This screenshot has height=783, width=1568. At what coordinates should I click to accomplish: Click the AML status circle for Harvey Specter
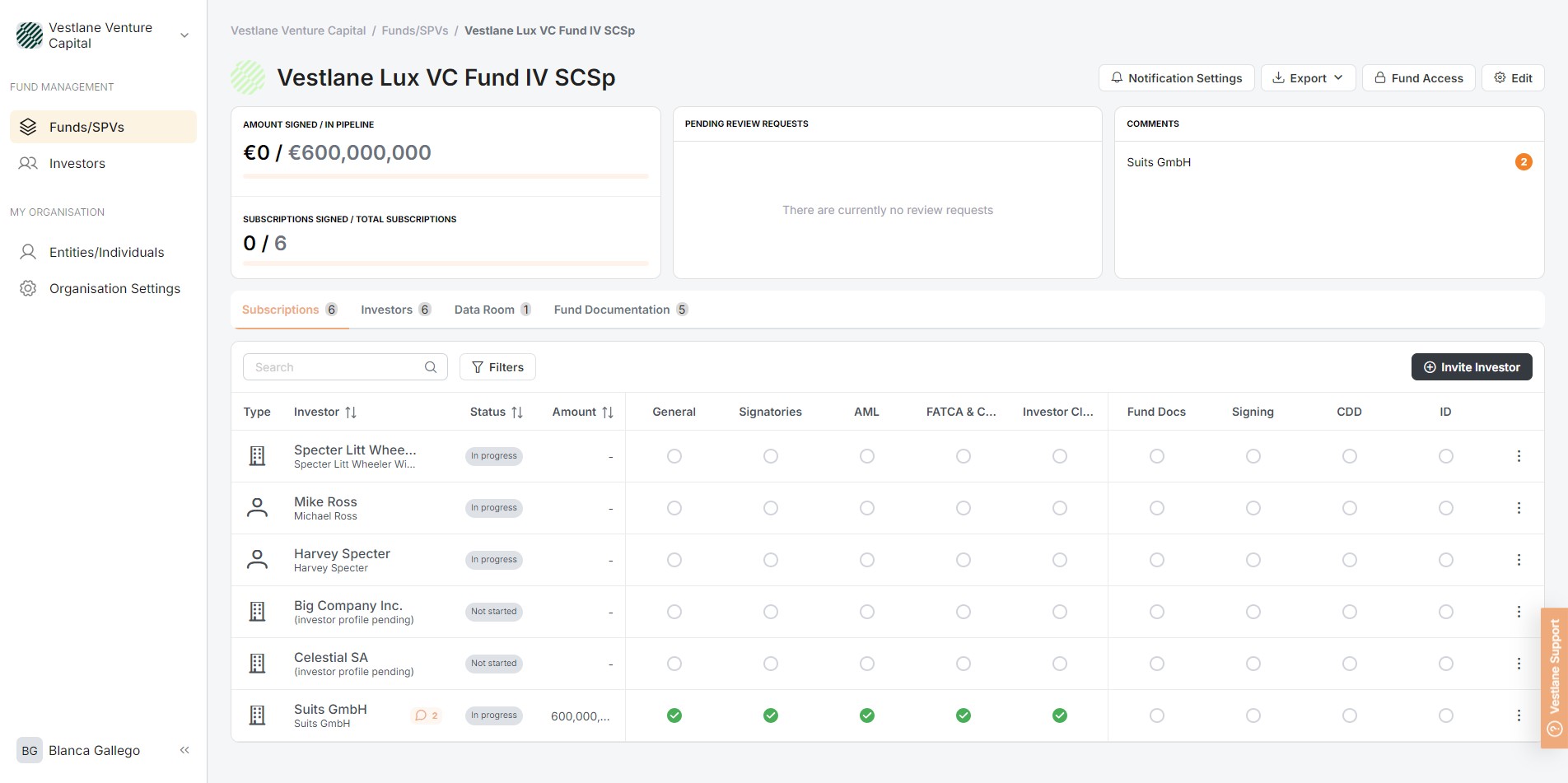(x=867, y=560)
